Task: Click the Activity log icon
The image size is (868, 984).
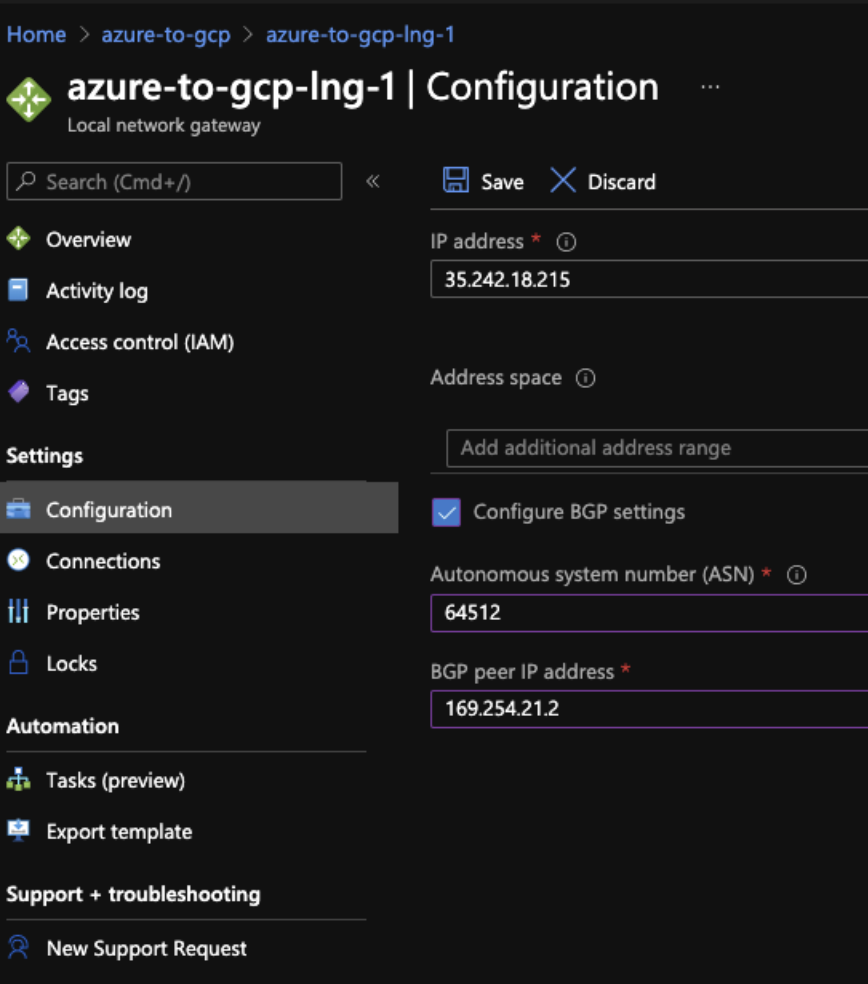Action: tap(19, 290)
